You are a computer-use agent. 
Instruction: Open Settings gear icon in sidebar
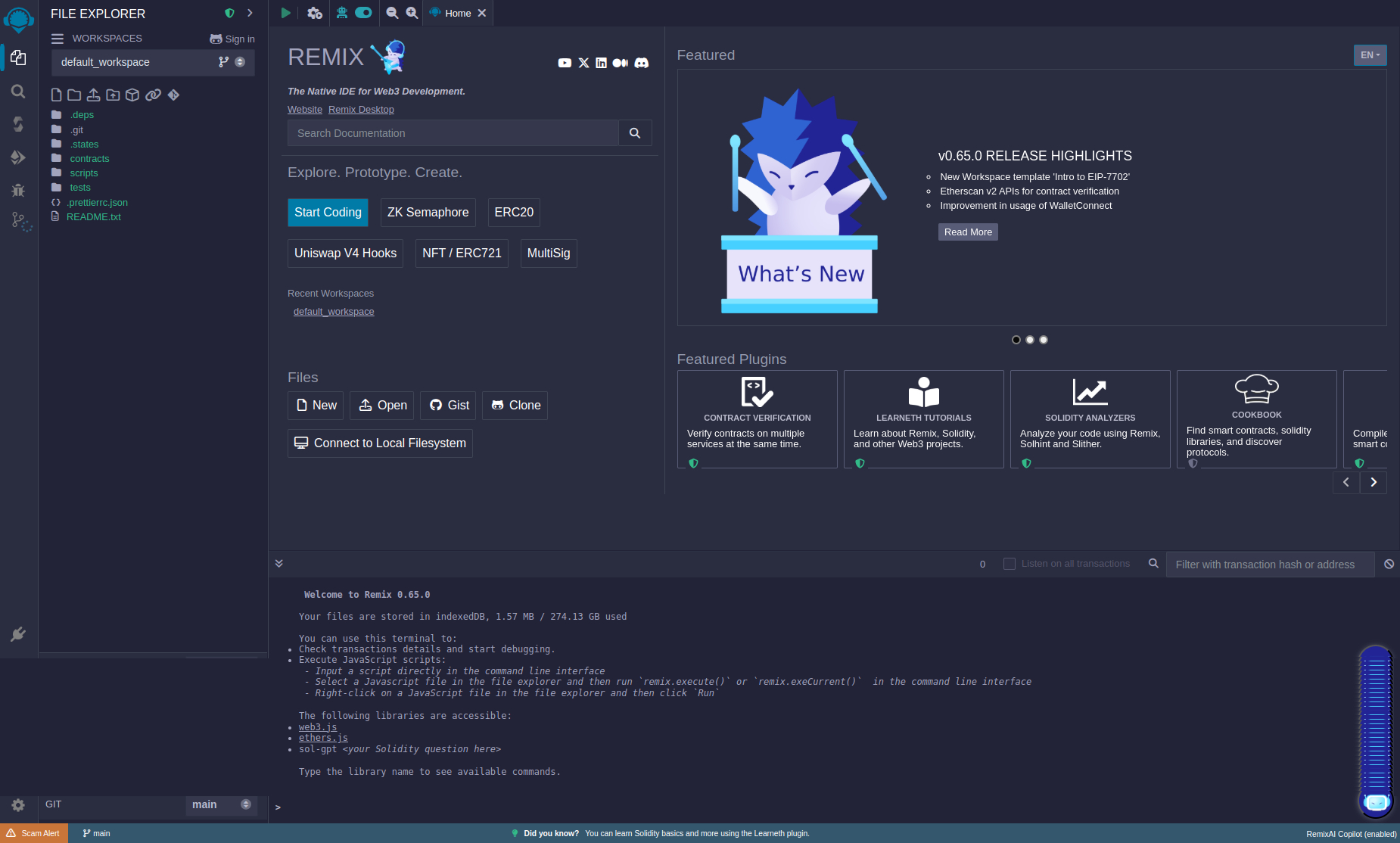(18, 805)
